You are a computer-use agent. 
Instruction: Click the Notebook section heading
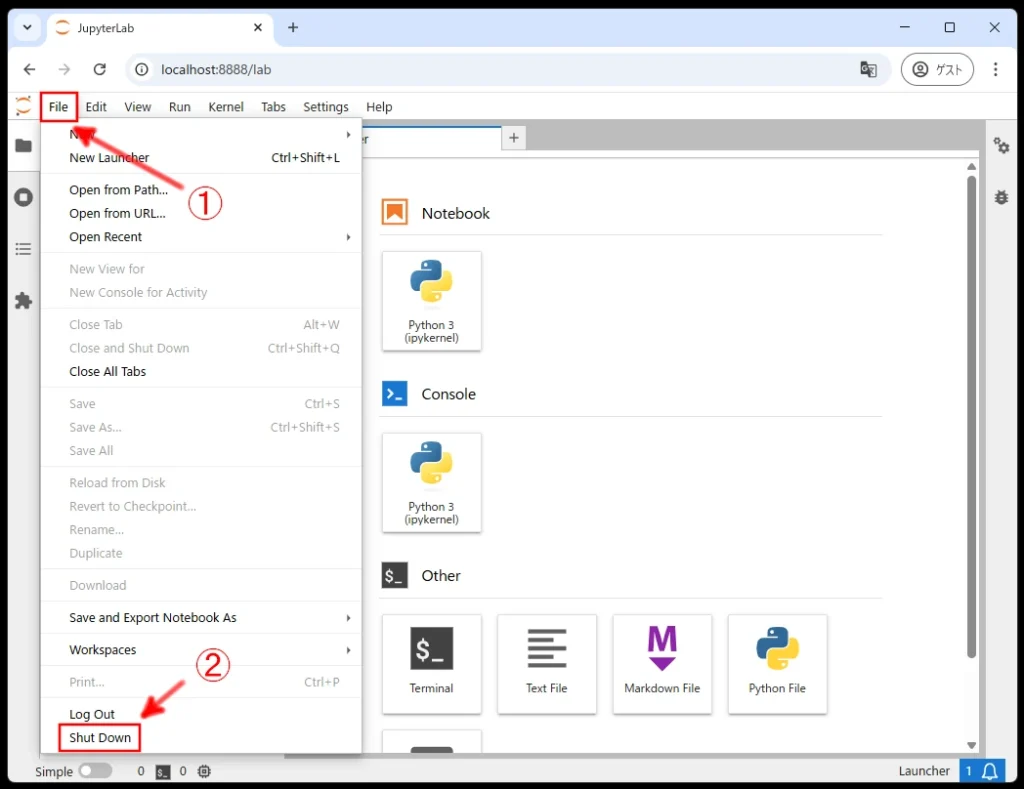click(456, 214)
